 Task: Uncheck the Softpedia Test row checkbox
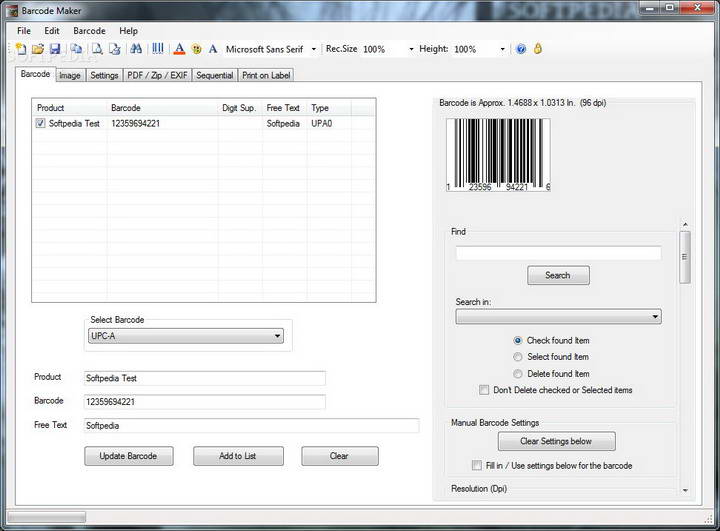pyautogui.click(x=40, y=123)
